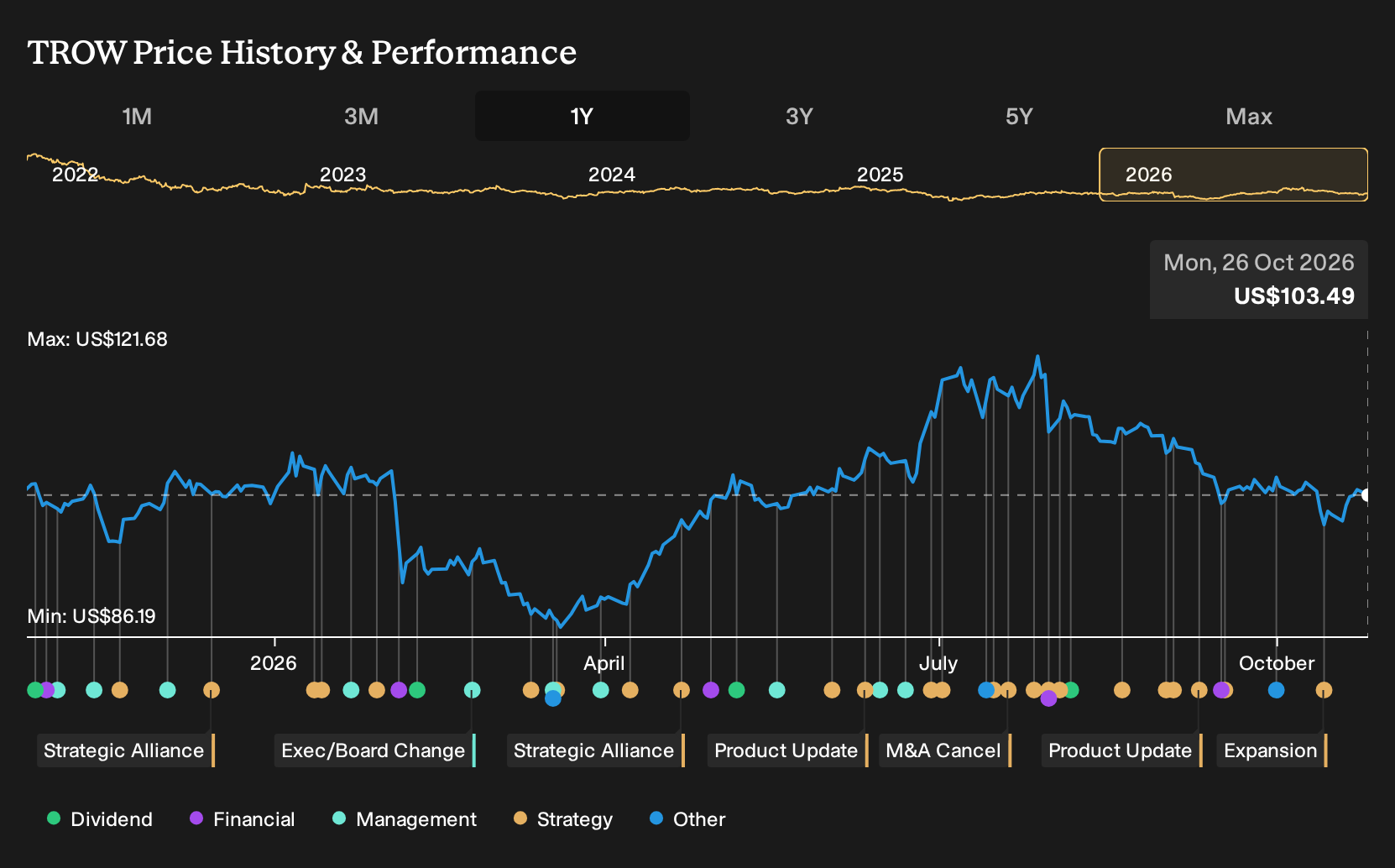Jump to 2023 on the overview timeline
This screenshot has width=1395, height=868.
342,175
